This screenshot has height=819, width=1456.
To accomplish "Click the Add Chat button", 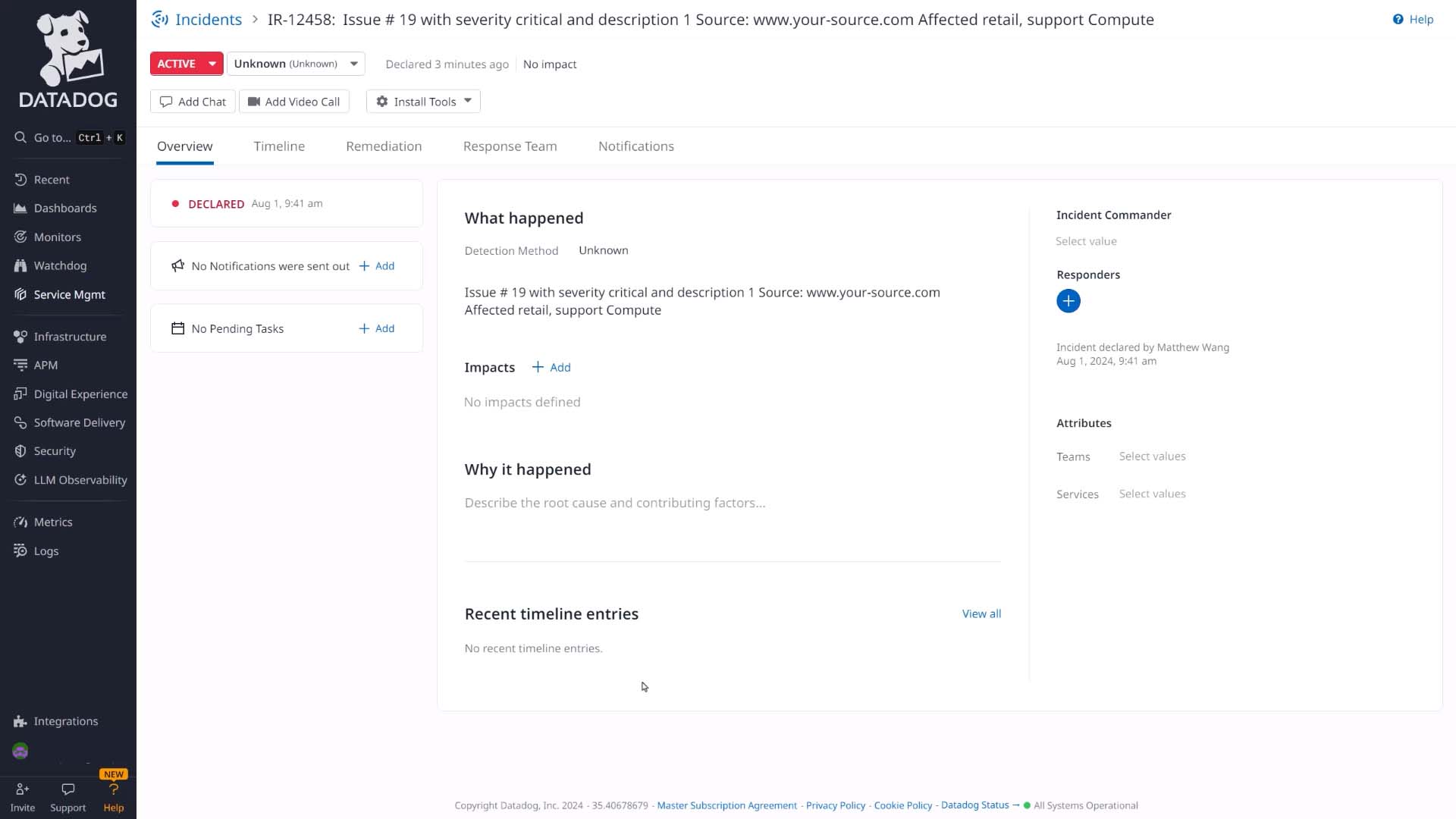I will [193, 102].
